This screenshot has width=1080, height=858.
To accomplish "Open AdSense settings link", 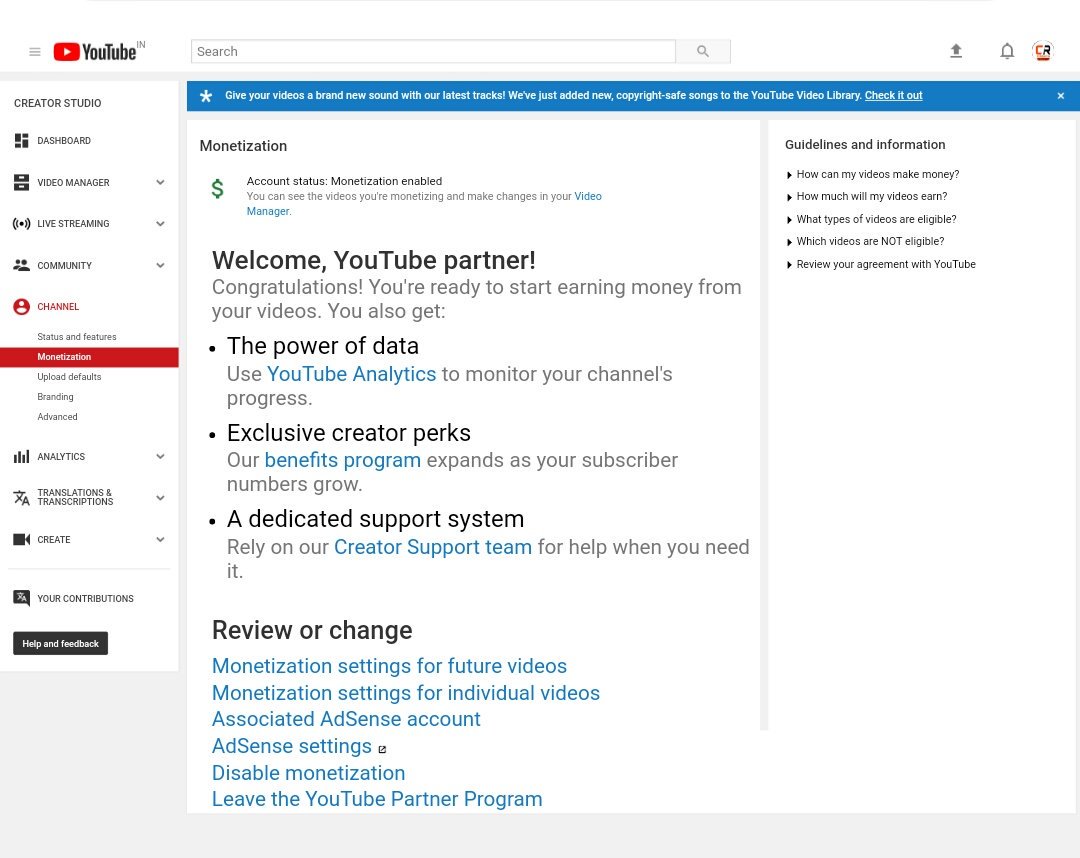I will 291,746.
